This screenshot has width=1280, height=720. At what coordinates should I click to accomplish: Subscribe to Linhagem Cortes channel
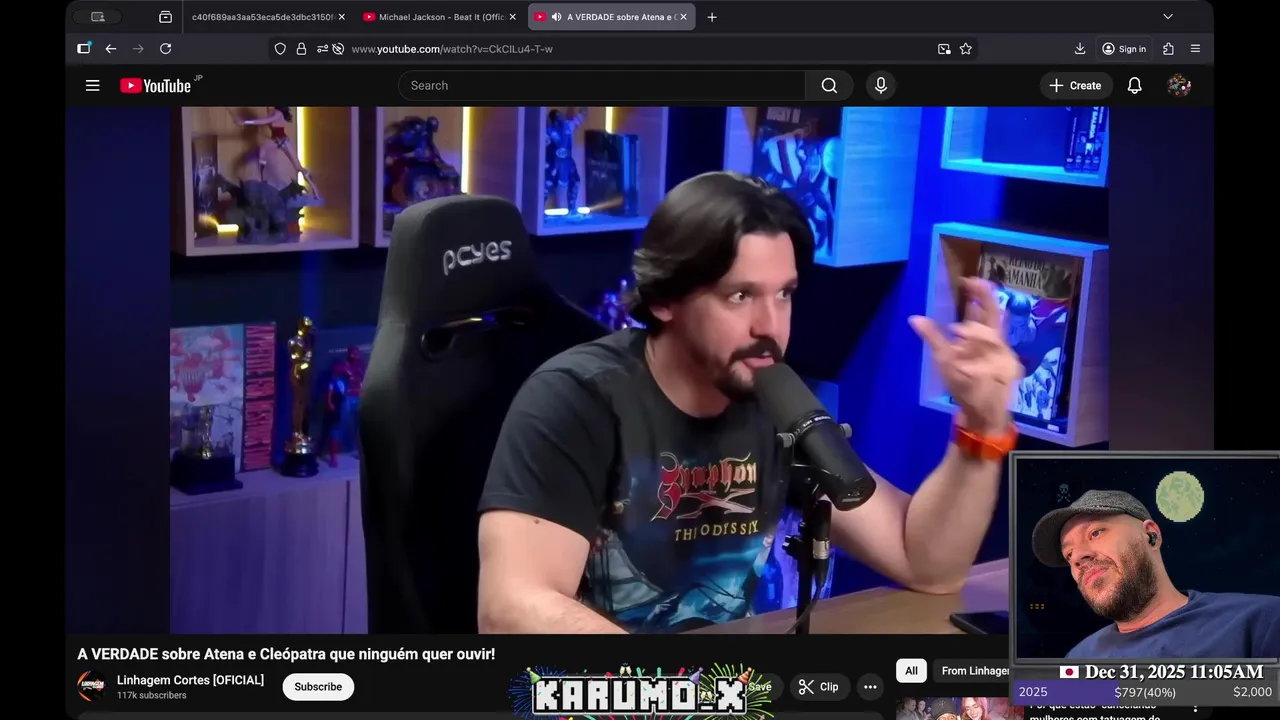tap(318, 687)
